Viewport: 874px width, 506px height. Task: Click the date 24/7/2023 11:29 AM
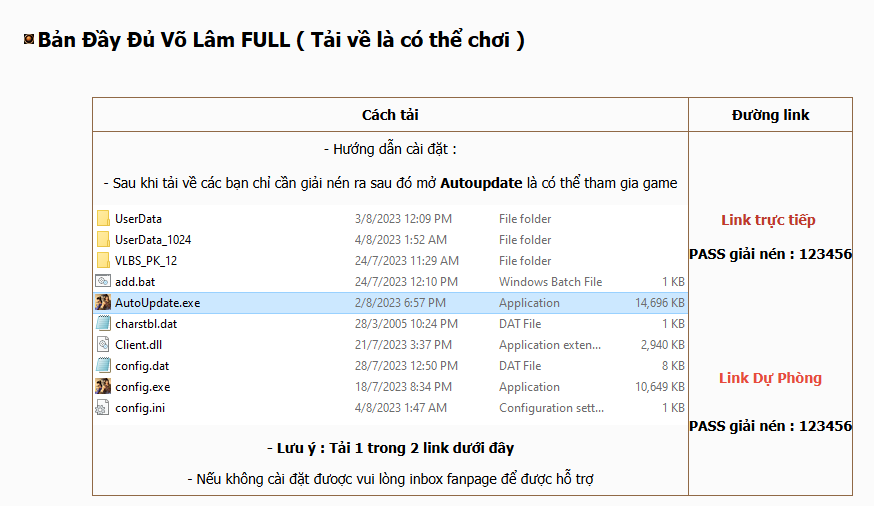coord(406,261)
